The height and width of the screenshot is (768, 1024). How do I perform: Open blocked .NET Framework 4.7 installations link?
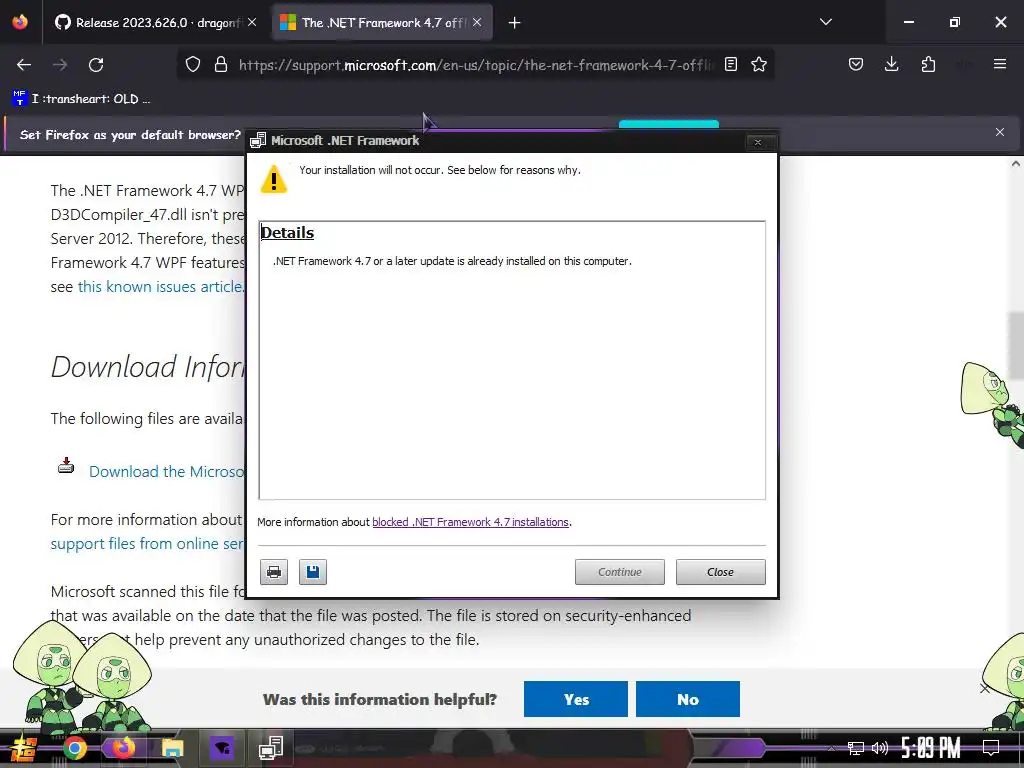[x=470, y=522]
